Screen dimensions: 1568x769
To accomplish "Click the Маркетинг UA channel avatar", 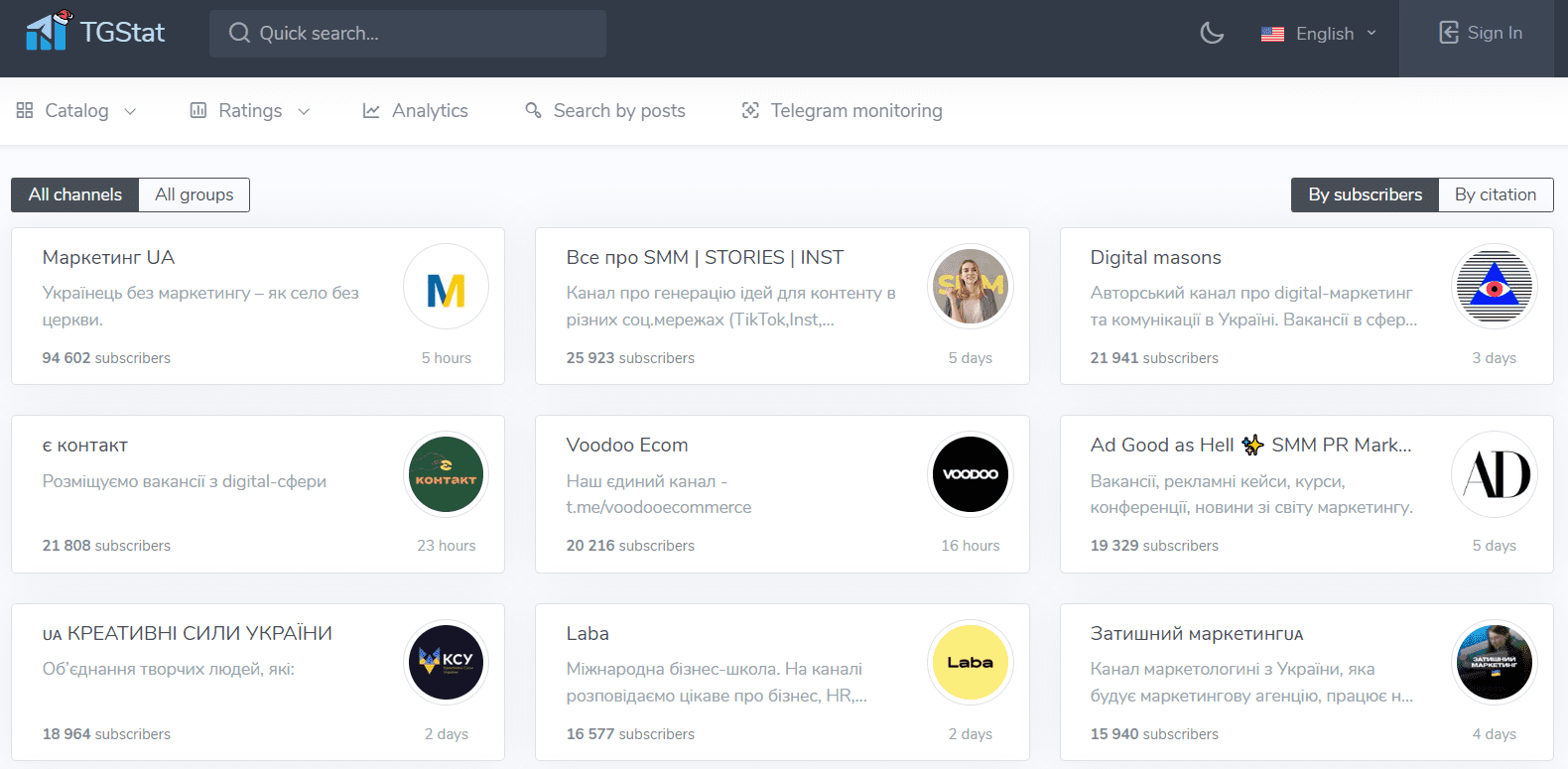I will [x=446, y=287].
